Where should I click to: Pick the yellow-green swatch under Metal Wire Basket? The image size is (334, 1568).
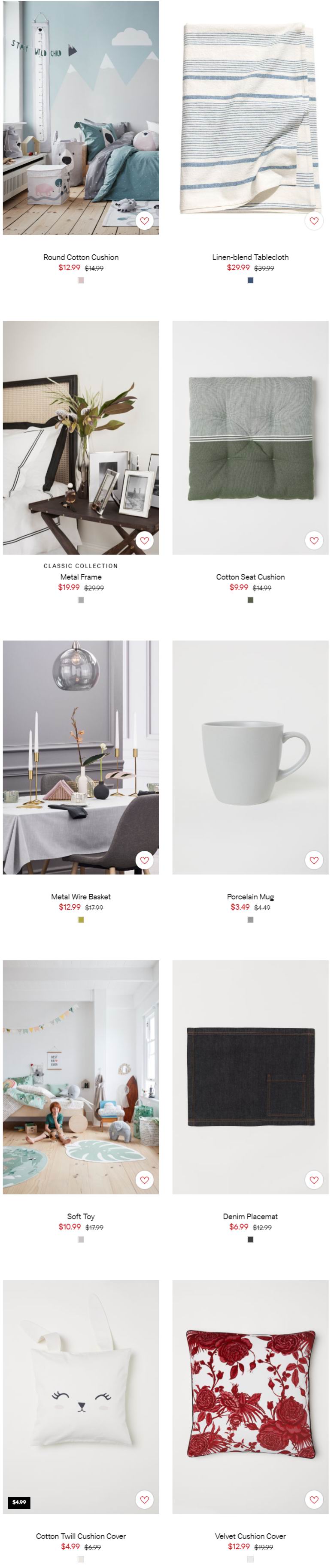[x=81, y=920]
